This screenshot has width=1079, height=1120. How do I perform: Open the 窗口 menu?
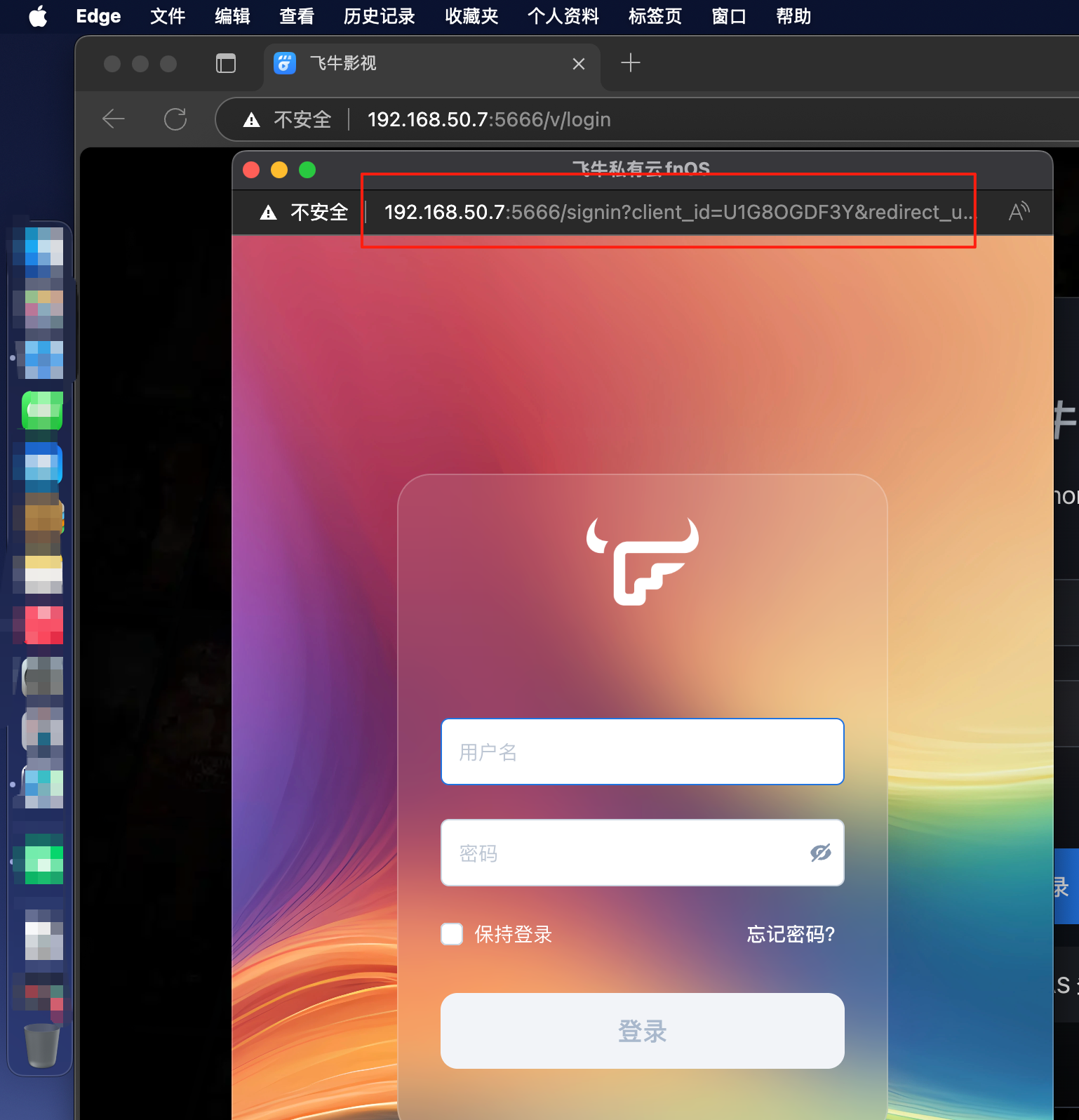[x=729, y=16]
